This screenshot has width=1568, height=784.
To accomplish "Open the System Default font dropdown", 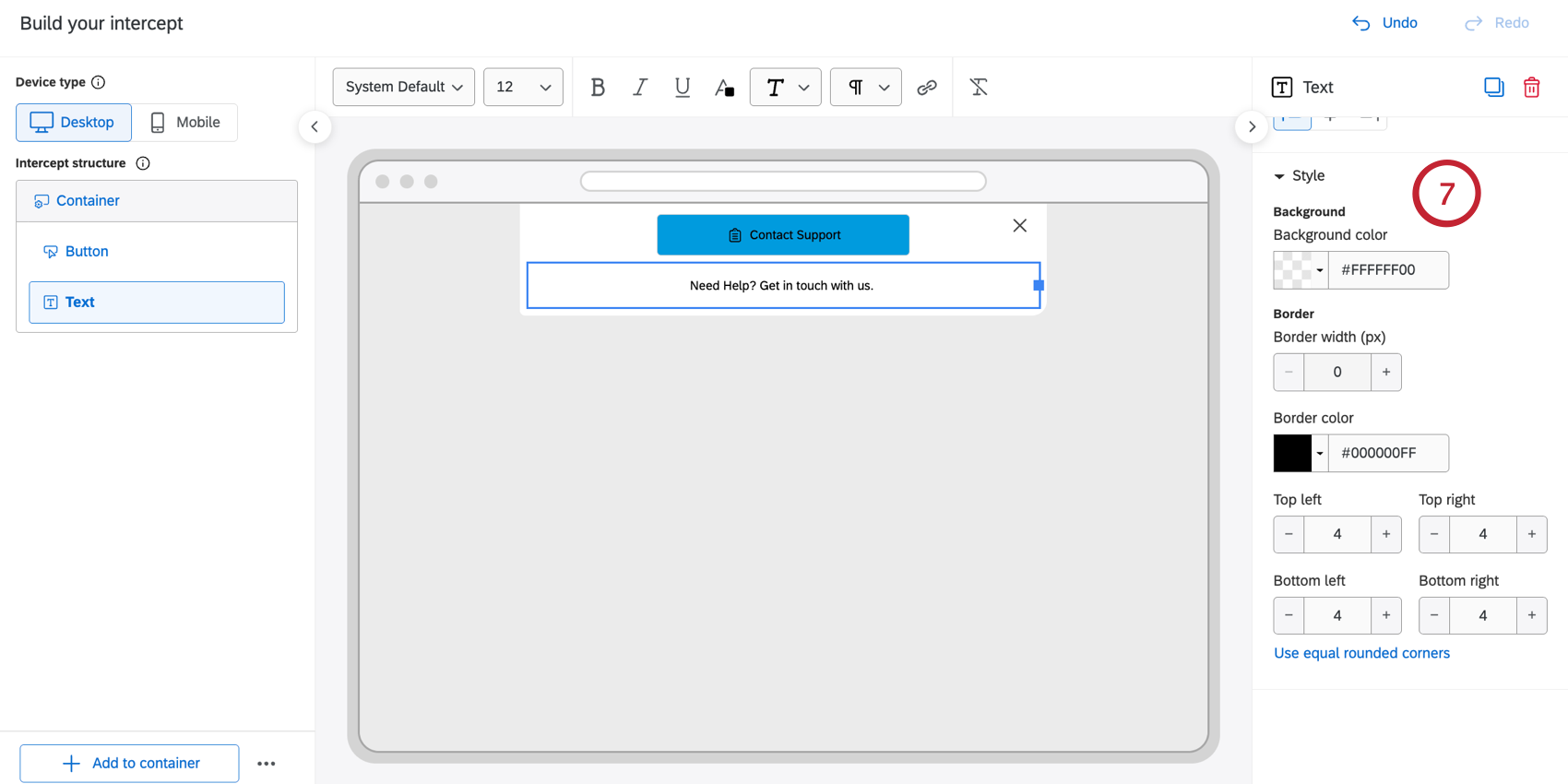I will [404, 87].
